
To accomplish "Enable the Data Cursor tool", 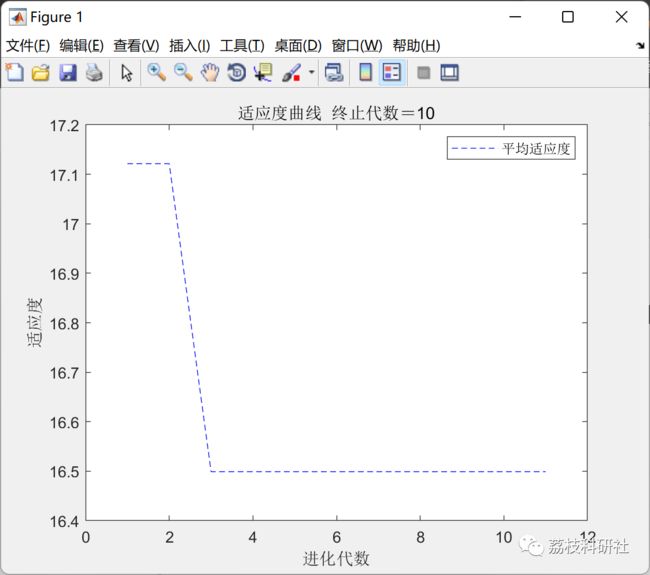I will tap(264, 73).
